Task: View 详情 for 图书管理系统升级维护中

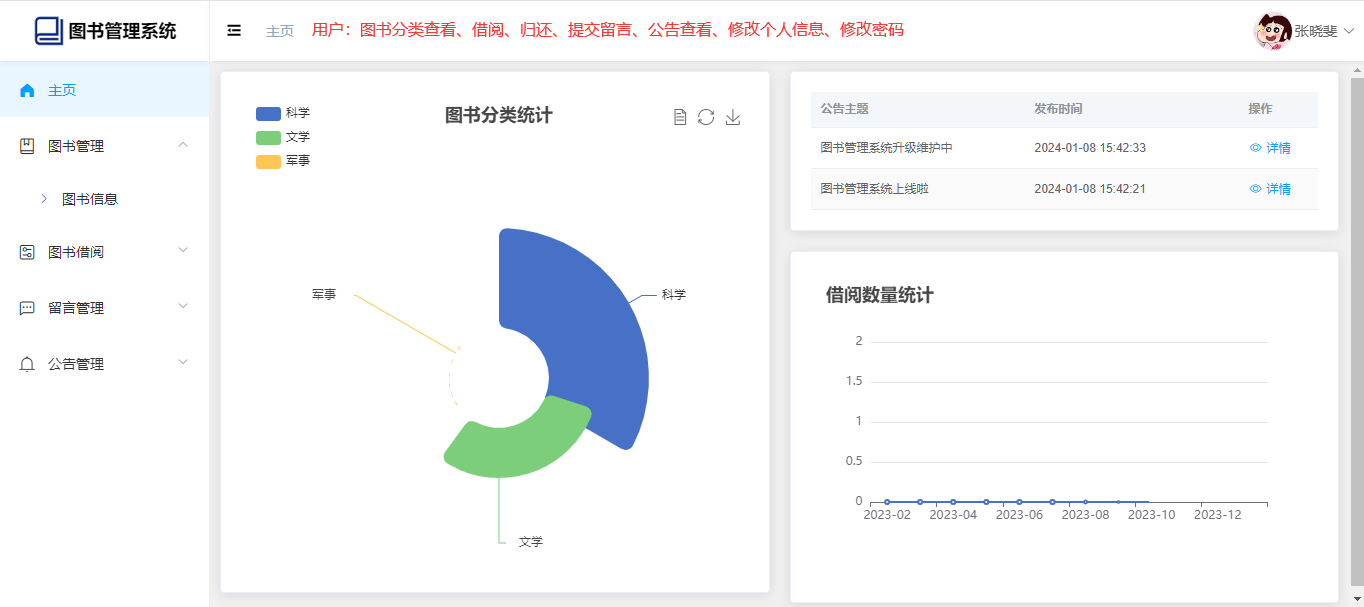Action: coord(1270,148)
